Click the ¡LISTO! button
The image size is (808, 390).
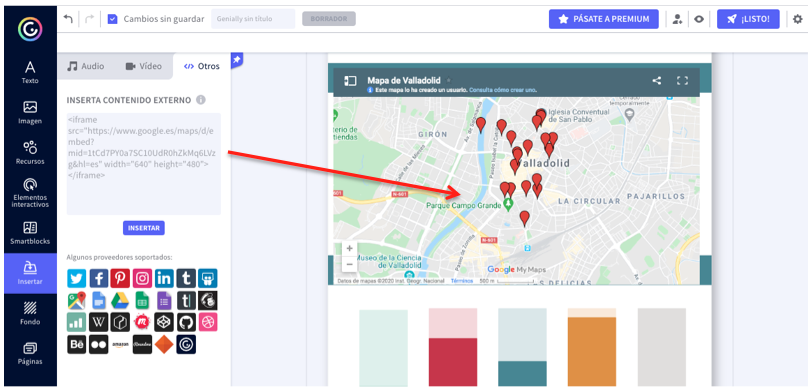tap(748, 19)
